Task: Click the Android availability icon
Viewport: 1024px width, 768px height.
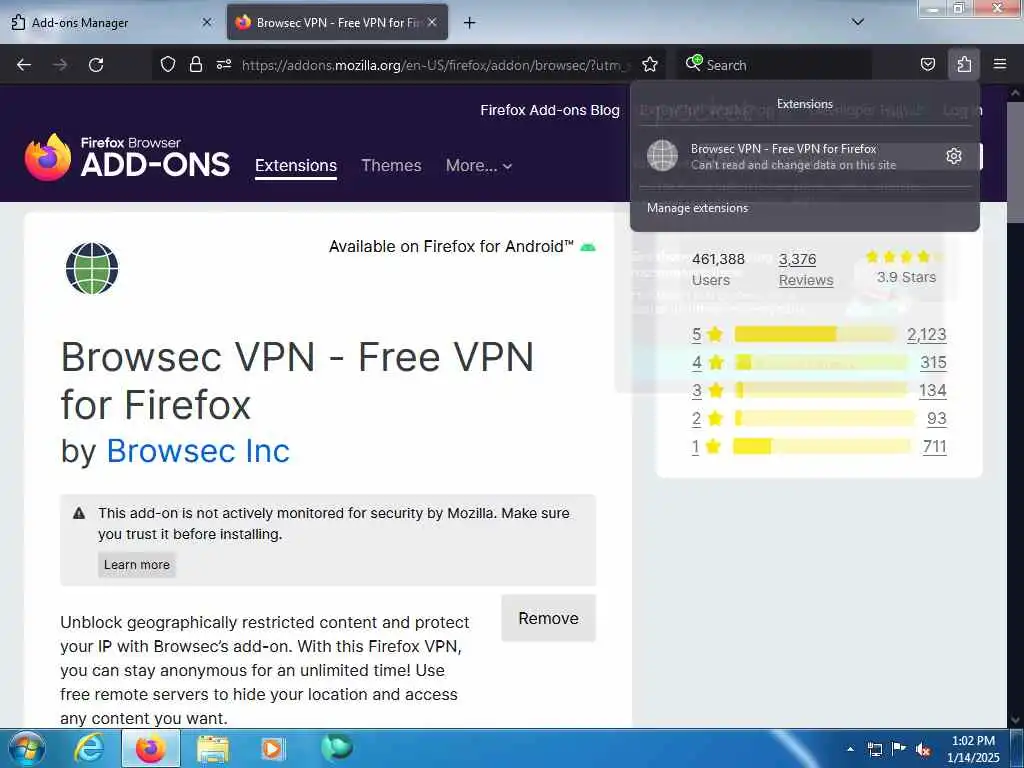Action: pos(588,247)
